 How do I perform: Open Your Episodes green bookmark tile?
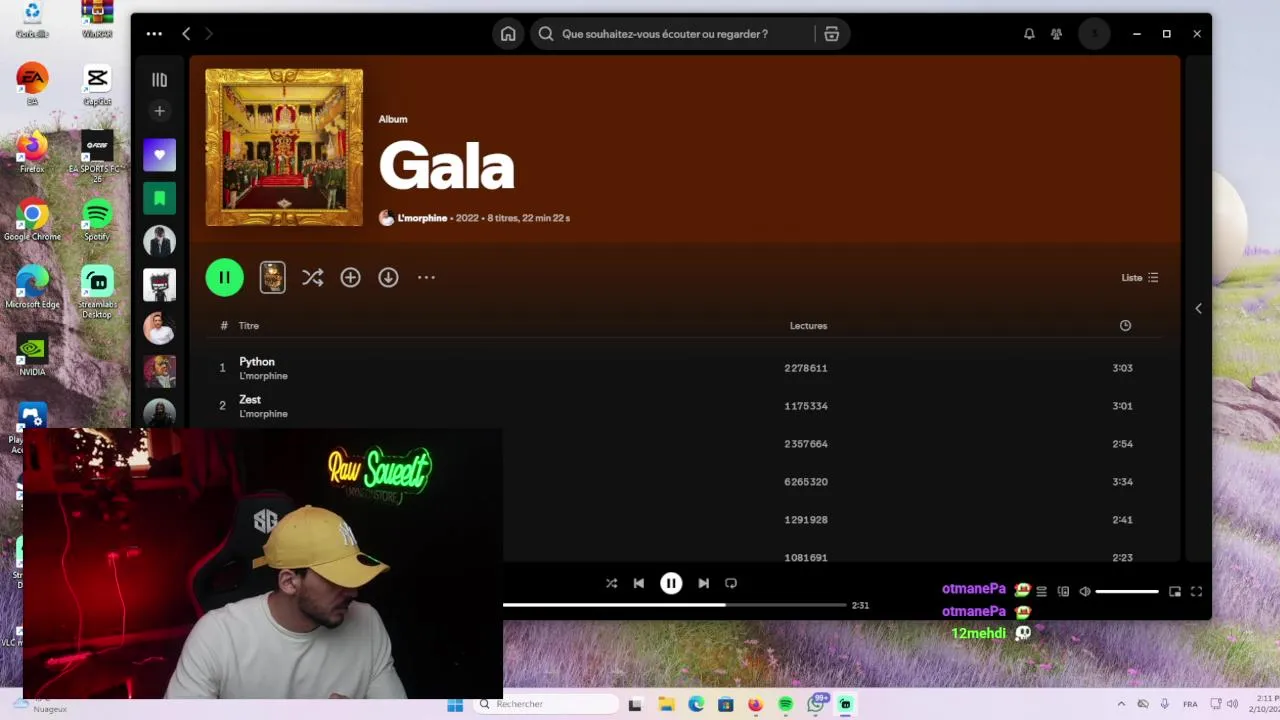coord(159,198)
